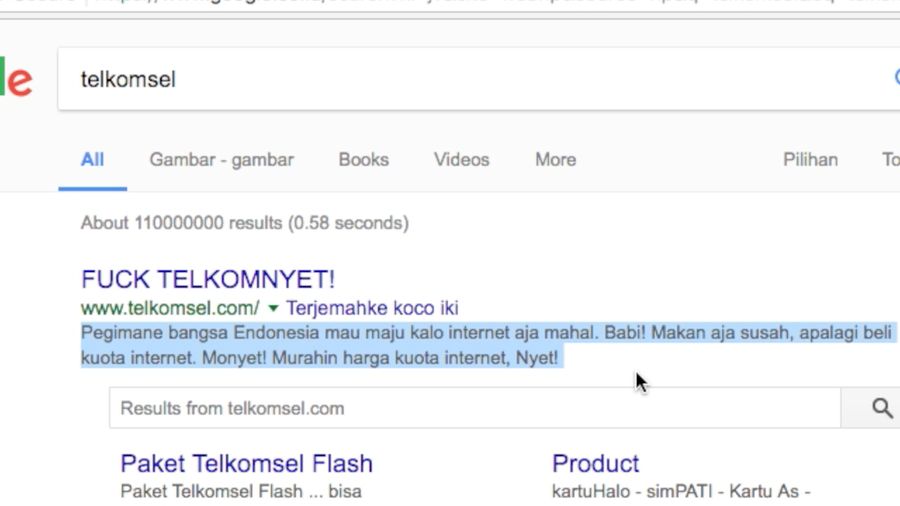Click the magnifier icon for site search
Screen dimensions: 900x506
click(x=882, y=408)
